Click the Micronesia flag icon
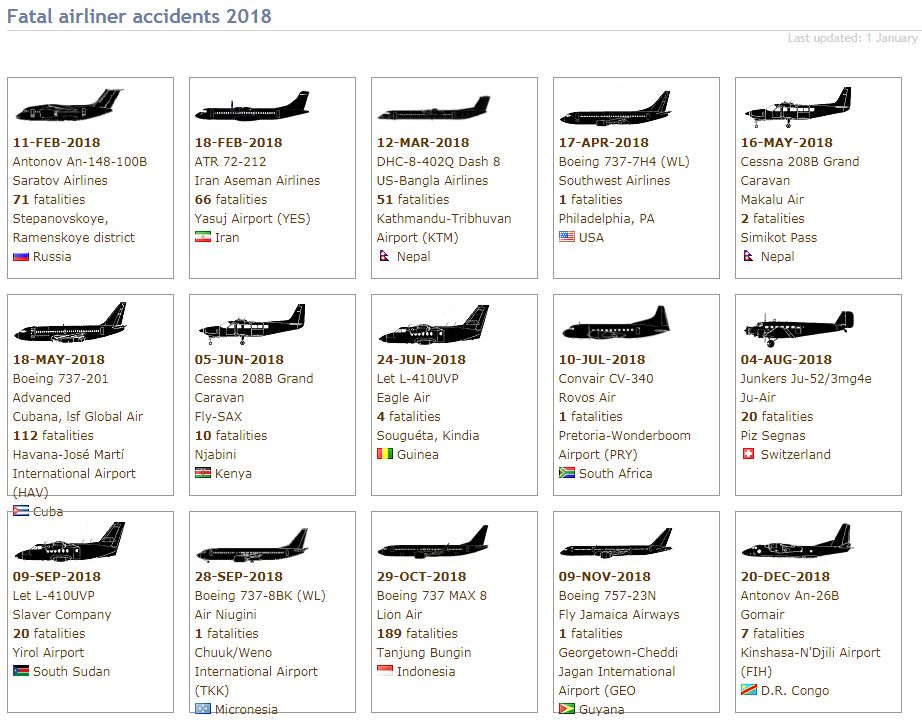The width and height of the screenshot is (922, 728). click(x=203, y=709)
